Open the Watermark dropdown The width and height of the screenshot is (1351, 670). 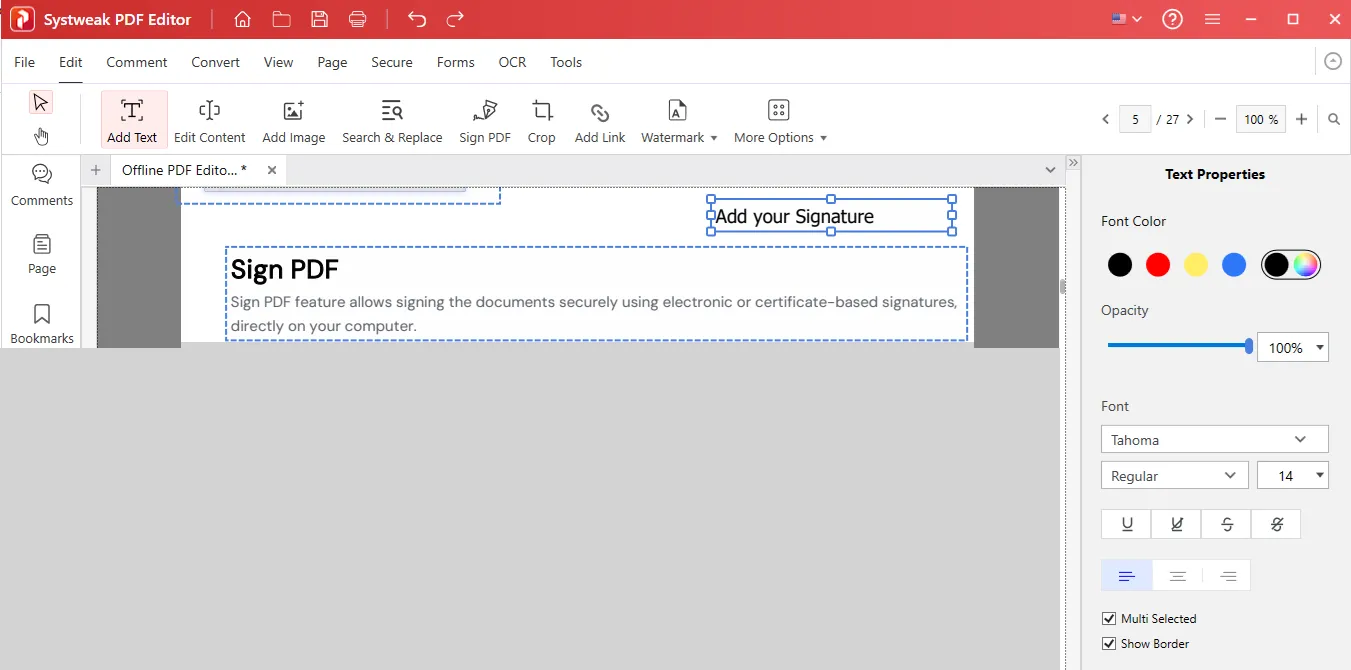tap(678, 118)
